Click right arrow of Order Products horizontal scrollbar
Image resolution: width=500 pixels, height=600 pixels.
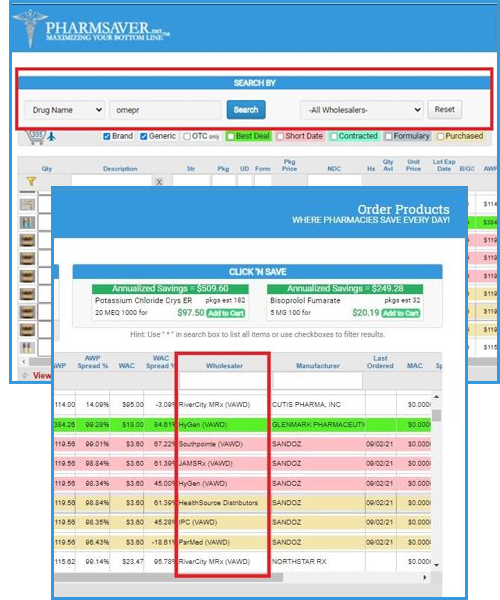[x=425, y=577]
